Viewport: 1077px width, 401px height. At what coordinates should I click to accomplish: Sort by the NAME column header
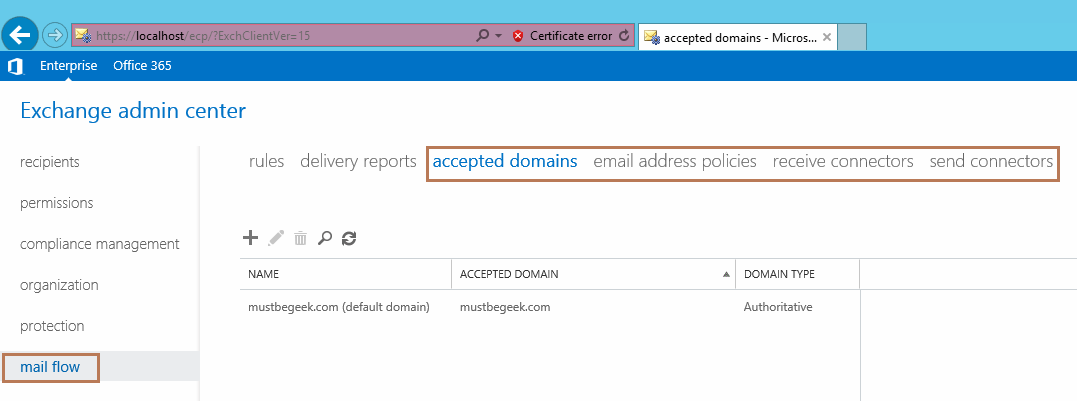(345, 274)
